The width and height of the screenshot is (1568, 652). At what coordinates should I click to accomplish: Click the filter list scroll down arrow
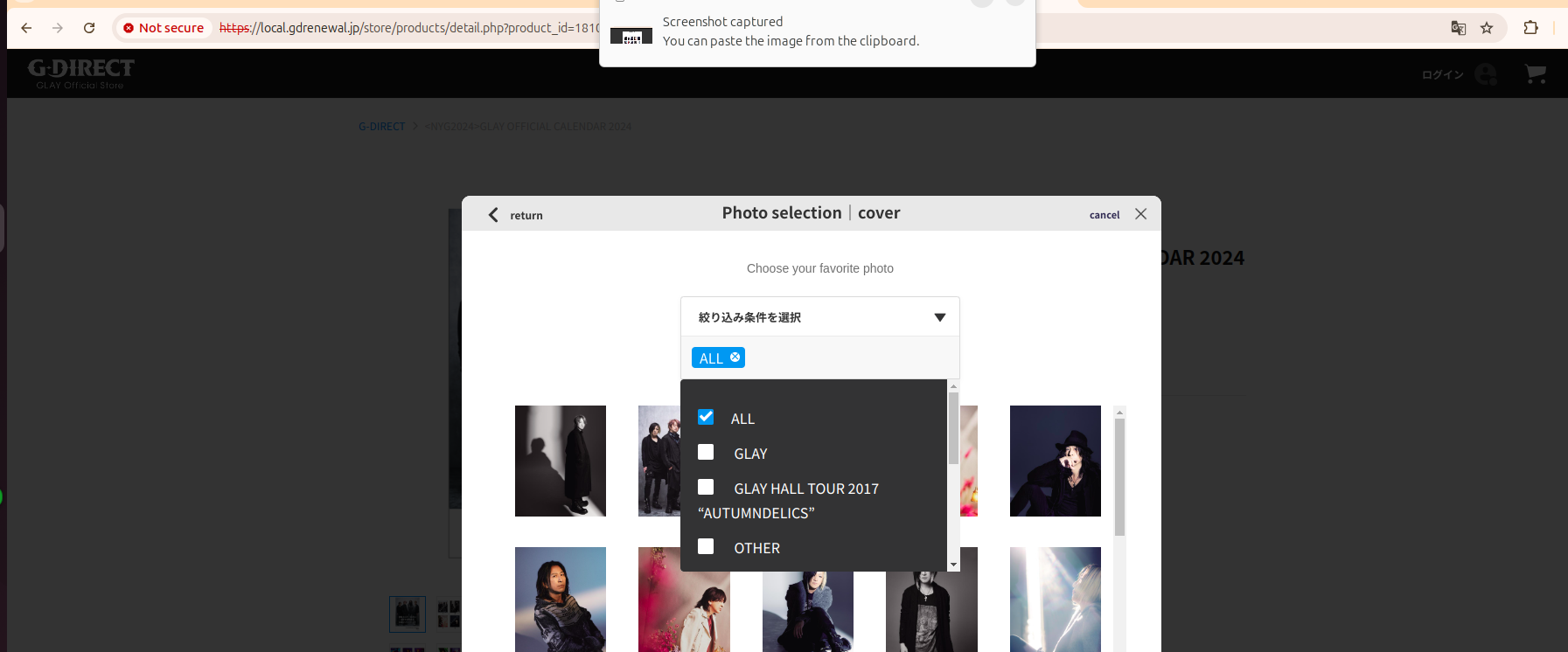point(953,565)
